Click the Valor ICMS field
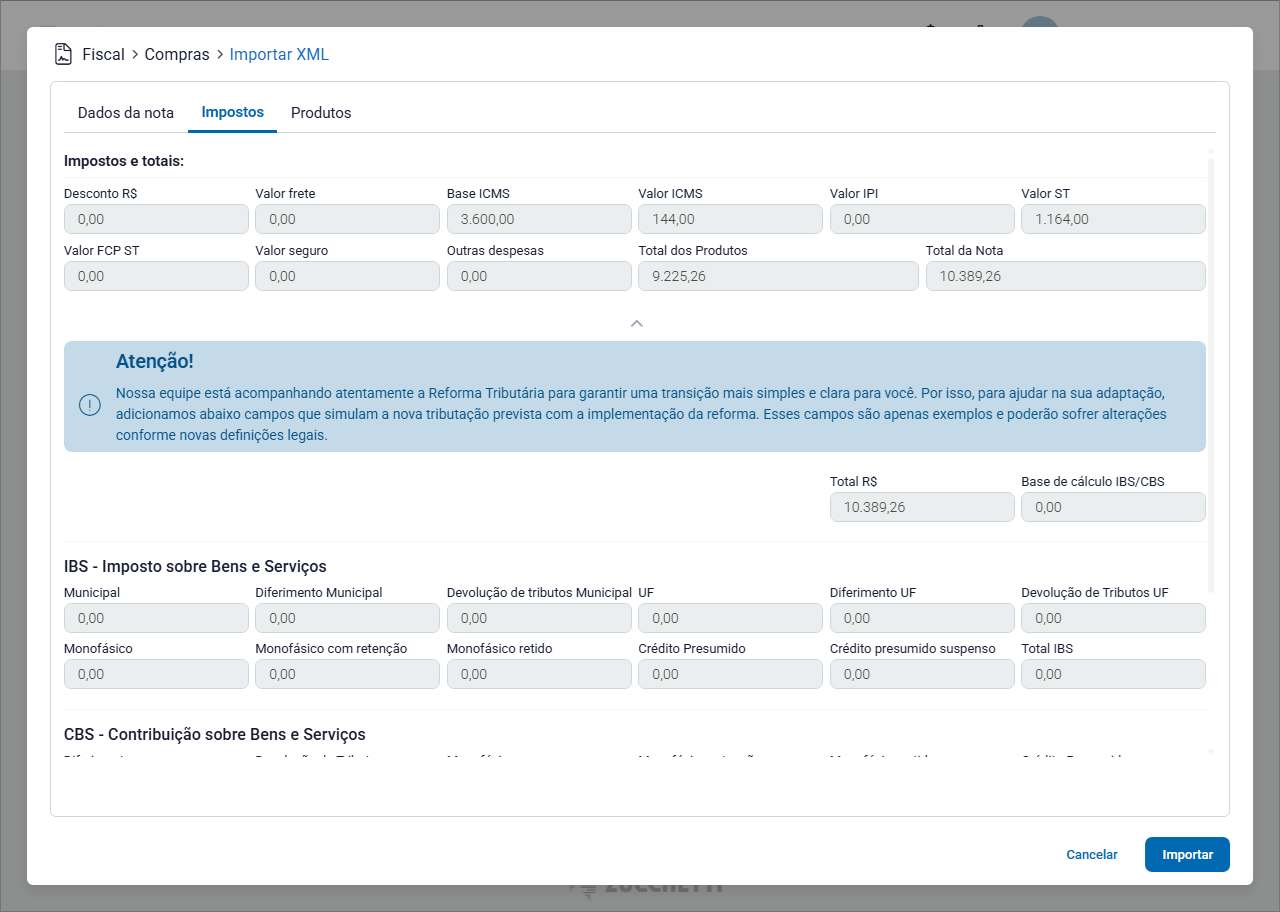Viewport: 1280px width, 912px height. pos(730,219)
